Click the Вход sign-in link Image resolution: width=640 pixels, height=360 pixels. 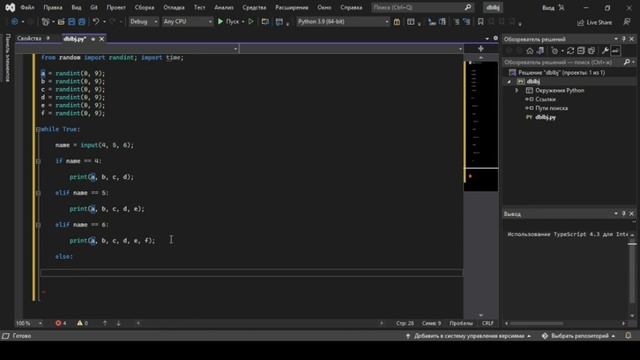548,8
